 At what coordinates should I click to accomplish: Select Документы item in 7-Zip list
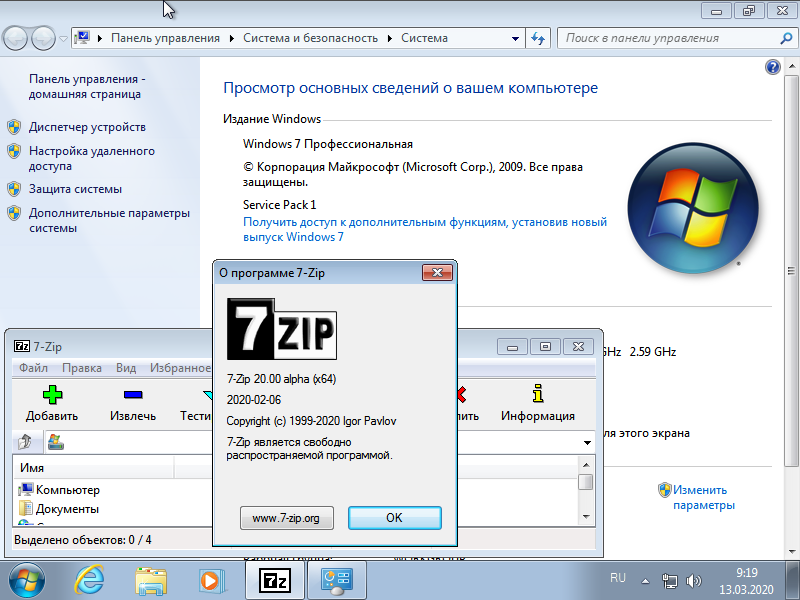click(x=67, y=509)
